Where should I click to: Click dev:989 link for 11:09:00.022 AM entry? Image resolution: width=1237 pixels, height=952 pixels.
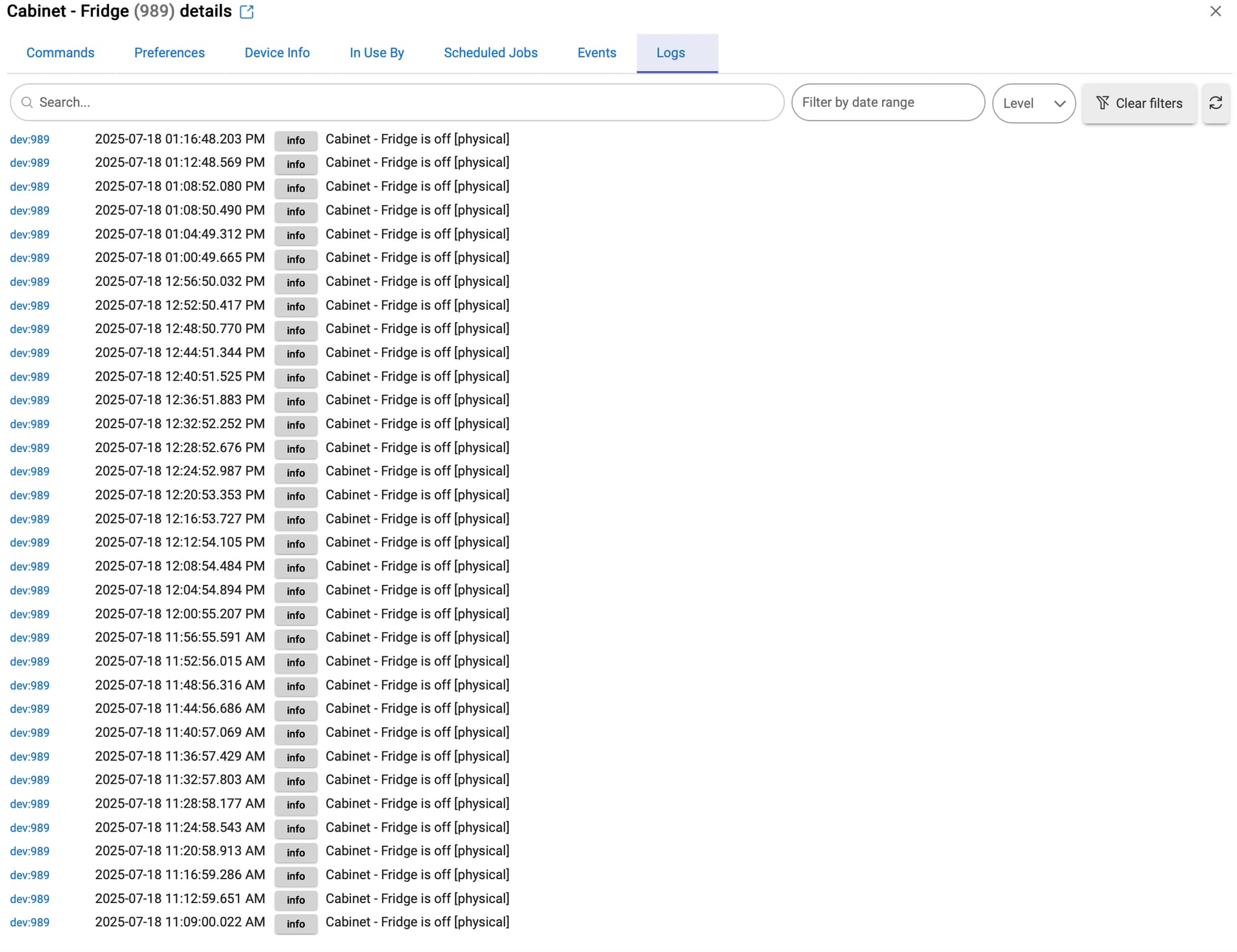click(30, 922)
